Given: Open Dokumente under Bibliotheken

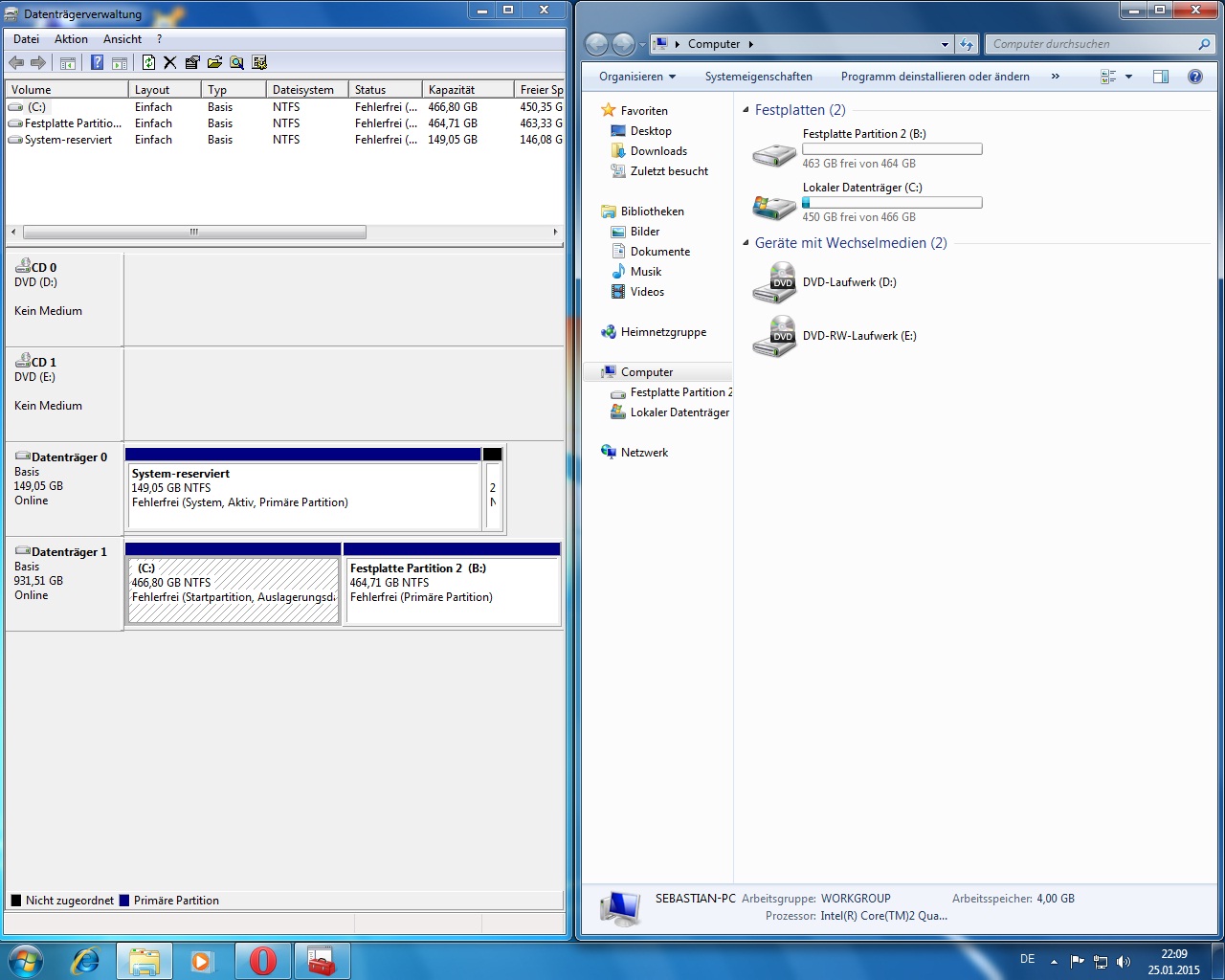Looking at the screenshot, I should tap(659, 252).
